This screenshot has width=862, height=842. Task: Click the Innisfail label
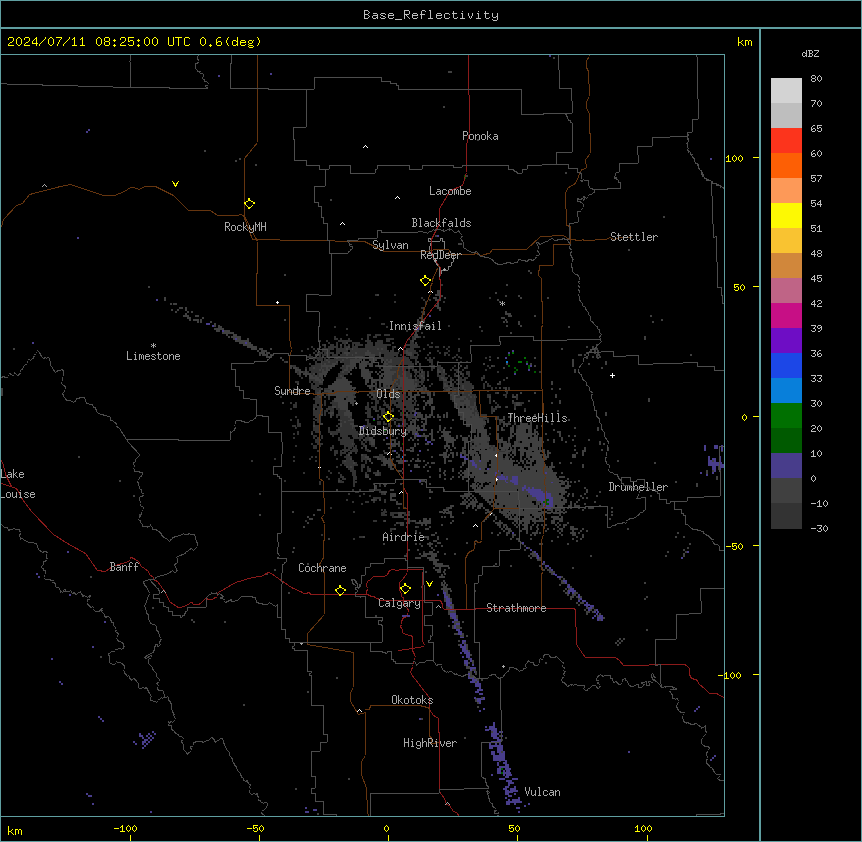(x=415, y=326)
